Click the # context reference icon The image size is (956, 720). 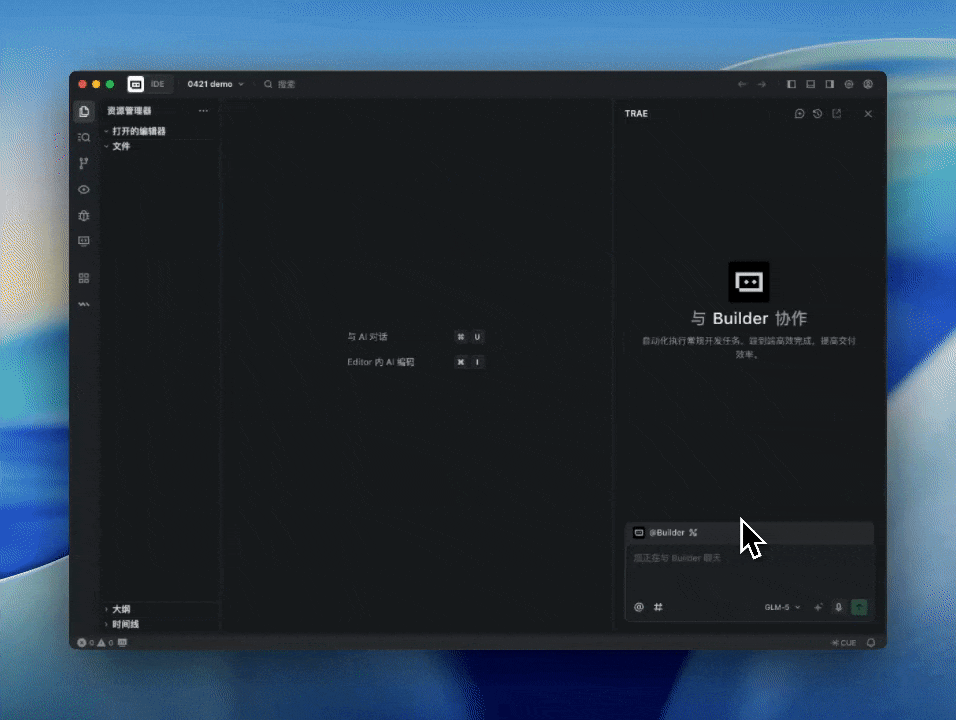tap(658, 607)
